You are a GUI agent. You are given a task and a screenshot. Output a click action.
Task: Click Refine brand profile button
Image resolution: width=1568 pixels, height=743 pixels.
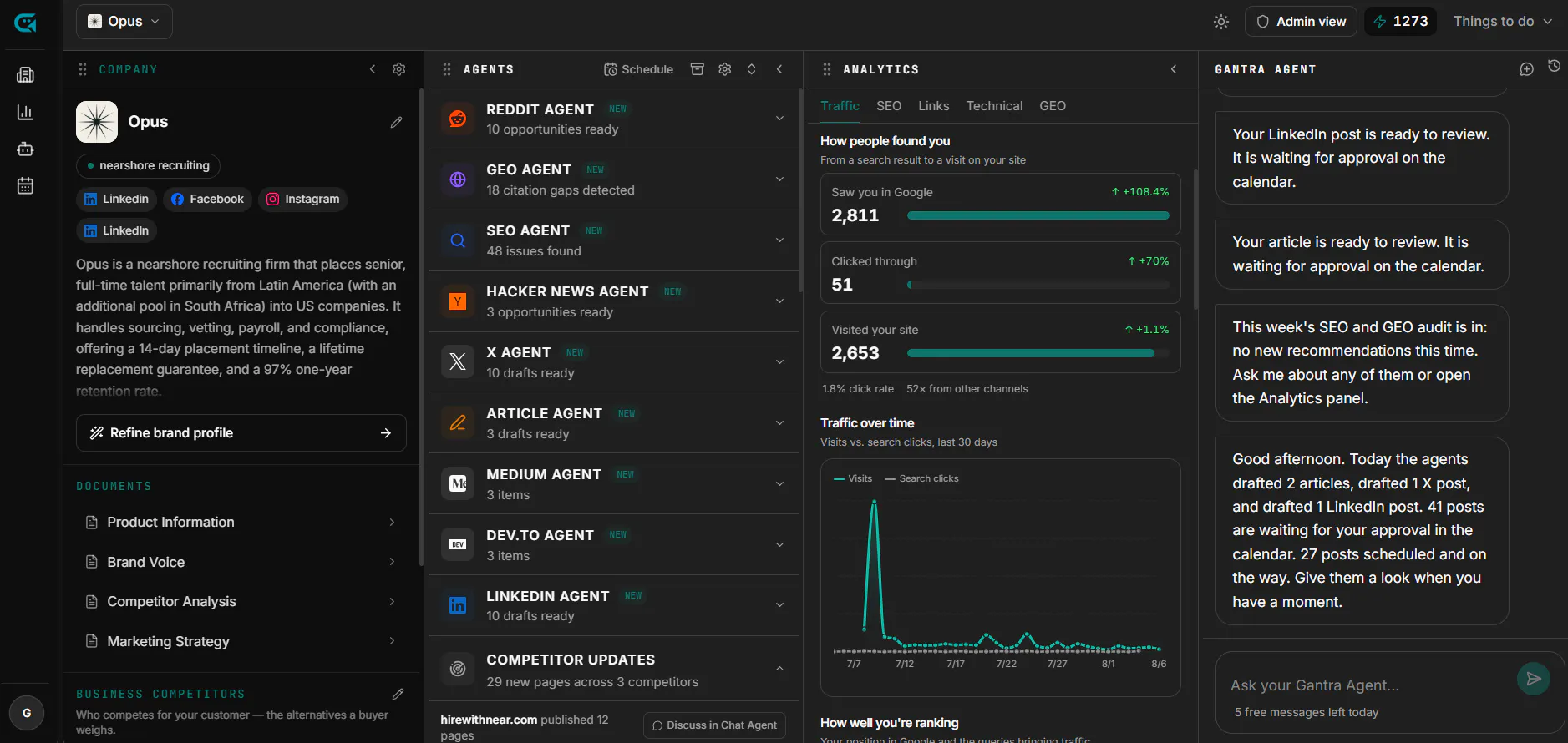click(241, 433)
